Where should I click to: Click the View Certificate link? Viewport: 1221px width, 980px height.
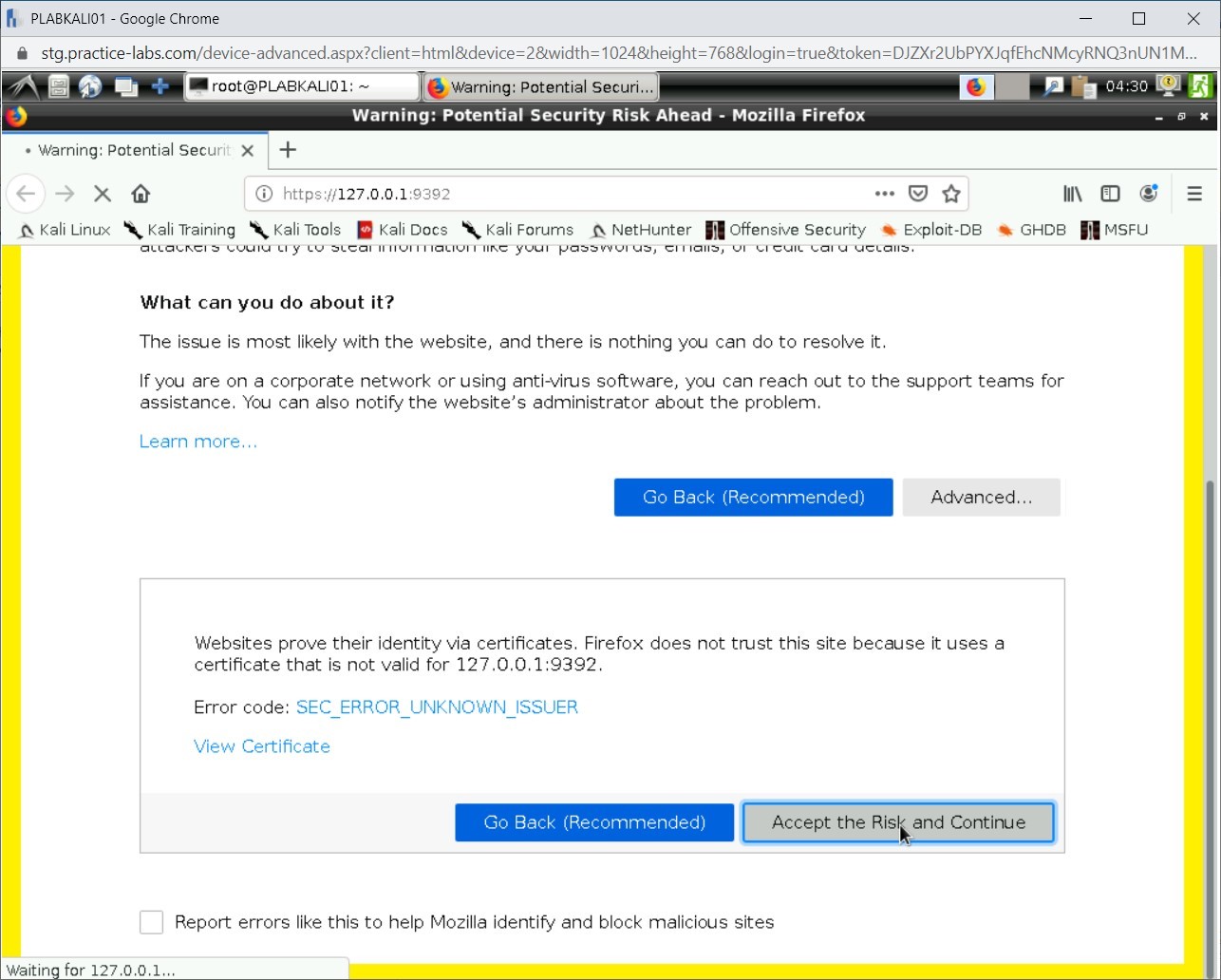262,746
